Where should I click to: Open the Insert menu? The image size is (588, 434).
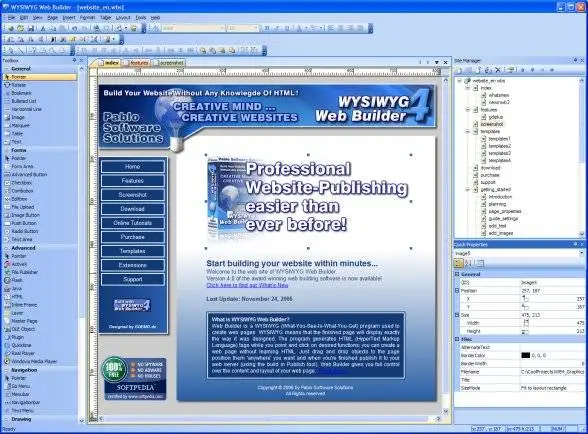pyautogui.click(x=69, y=18)
